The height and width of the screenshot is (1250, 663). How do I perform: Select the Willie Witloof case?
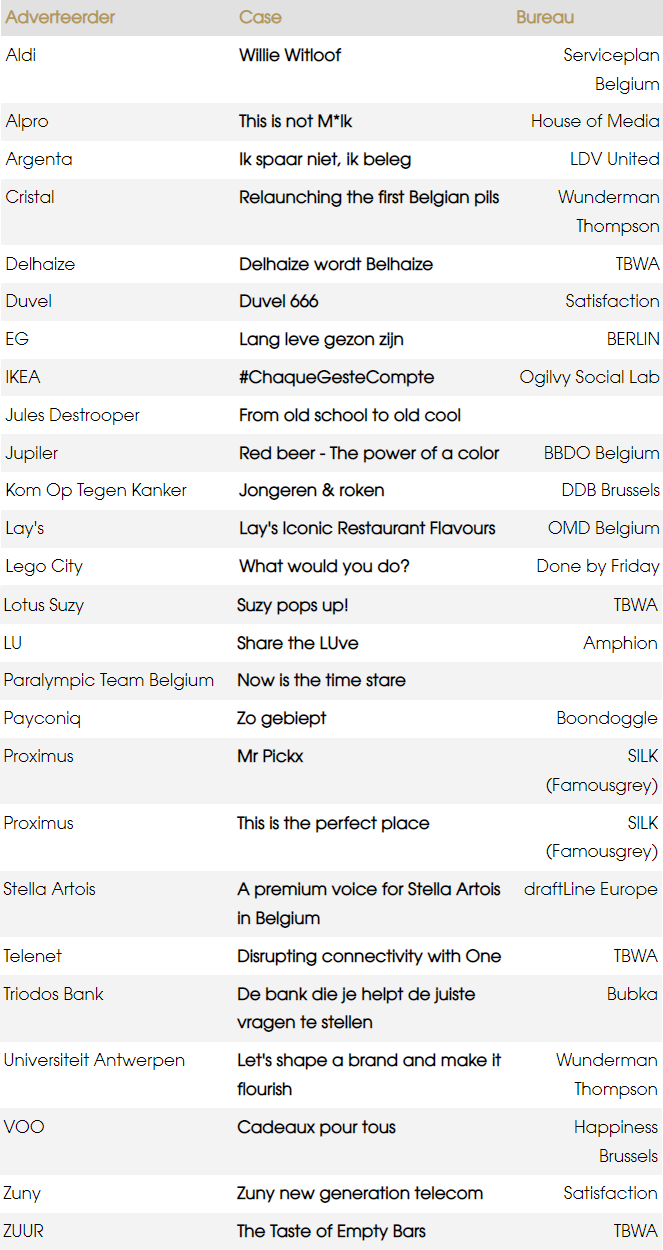[x=290, y=55]
